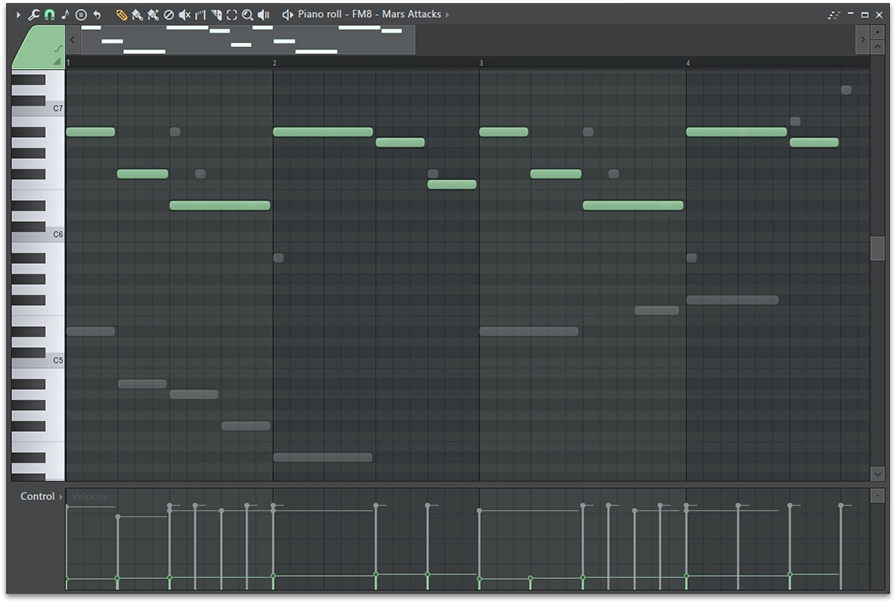This screenshot has width=896, height=603.
Task: Select the Paint brush tool
Action: [138, 14]
